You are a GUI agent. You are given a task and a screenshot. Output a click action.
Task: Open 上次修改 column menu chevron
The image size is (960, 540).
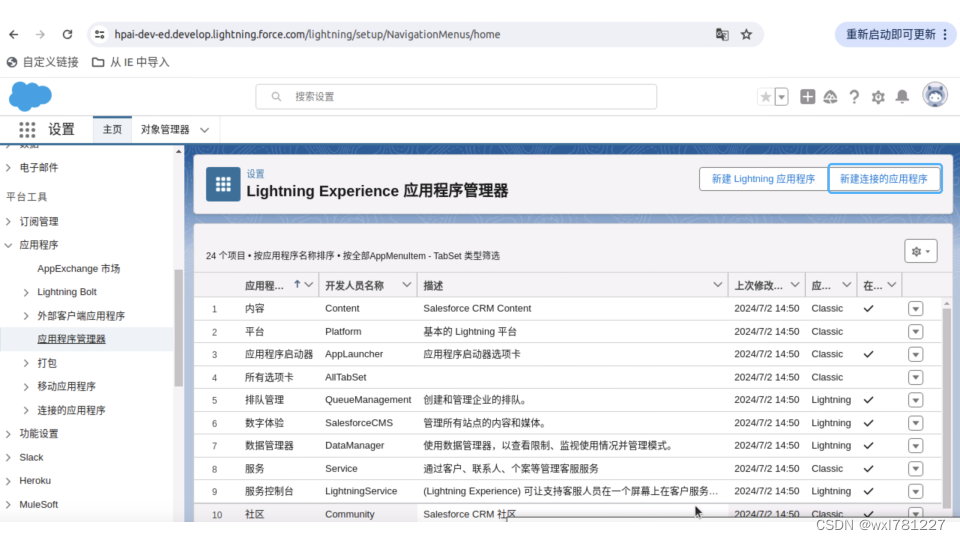[795, 285]
